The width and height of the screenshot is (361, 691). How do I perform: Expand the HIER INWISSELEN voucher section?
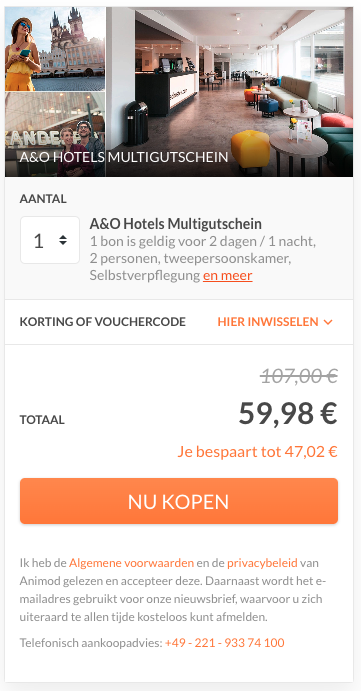point(275,322)
